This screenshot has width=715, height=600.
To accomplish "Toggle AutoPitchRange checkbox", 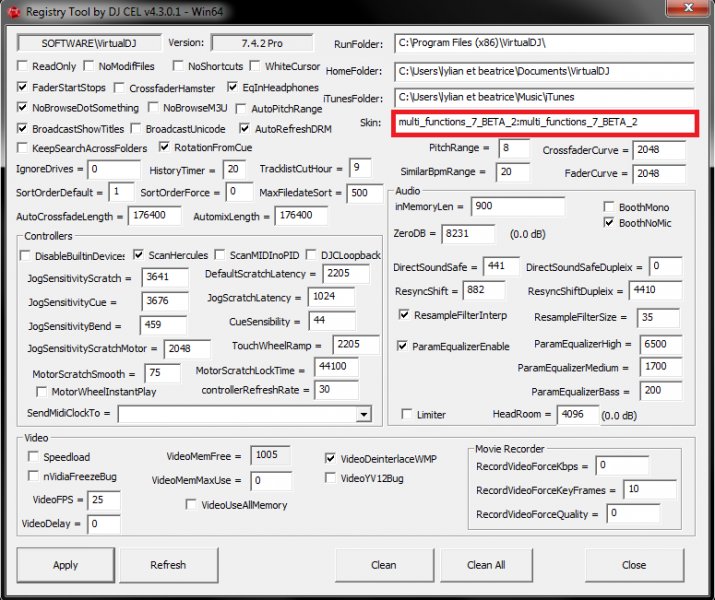I will (241, 109).
